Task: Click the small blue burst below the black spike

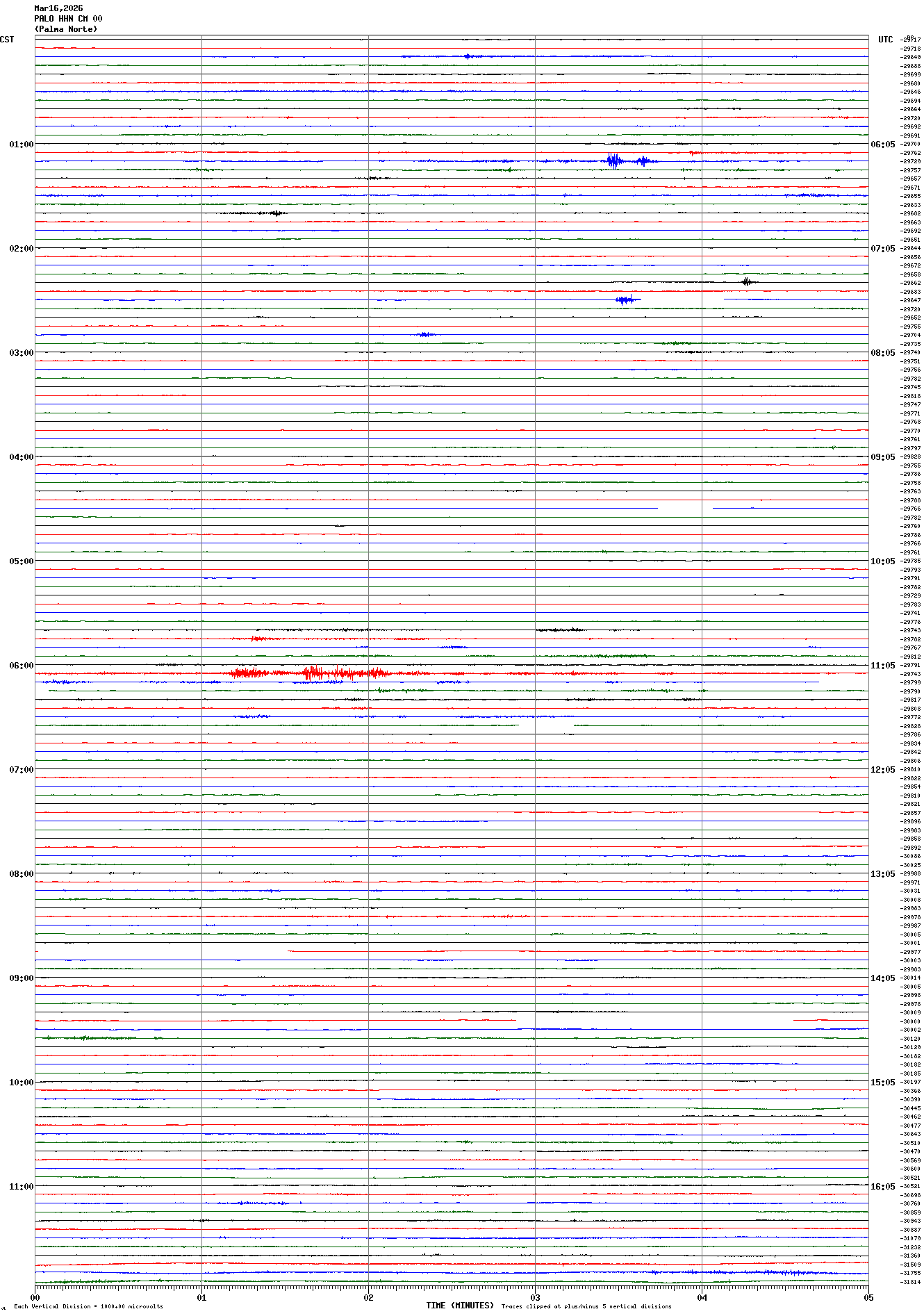Action: (625, 299)
